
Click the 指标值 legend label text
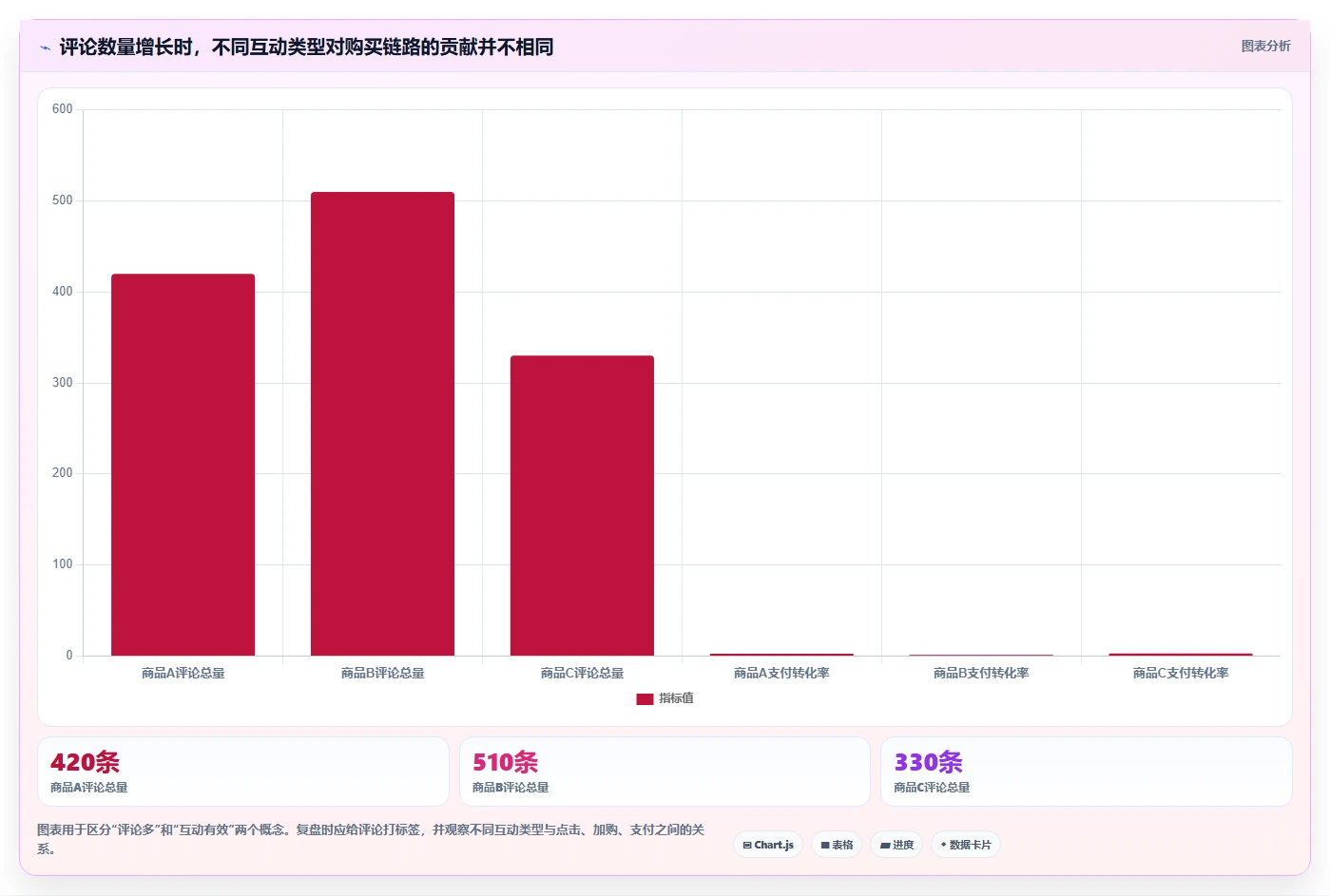click(677, 698)
